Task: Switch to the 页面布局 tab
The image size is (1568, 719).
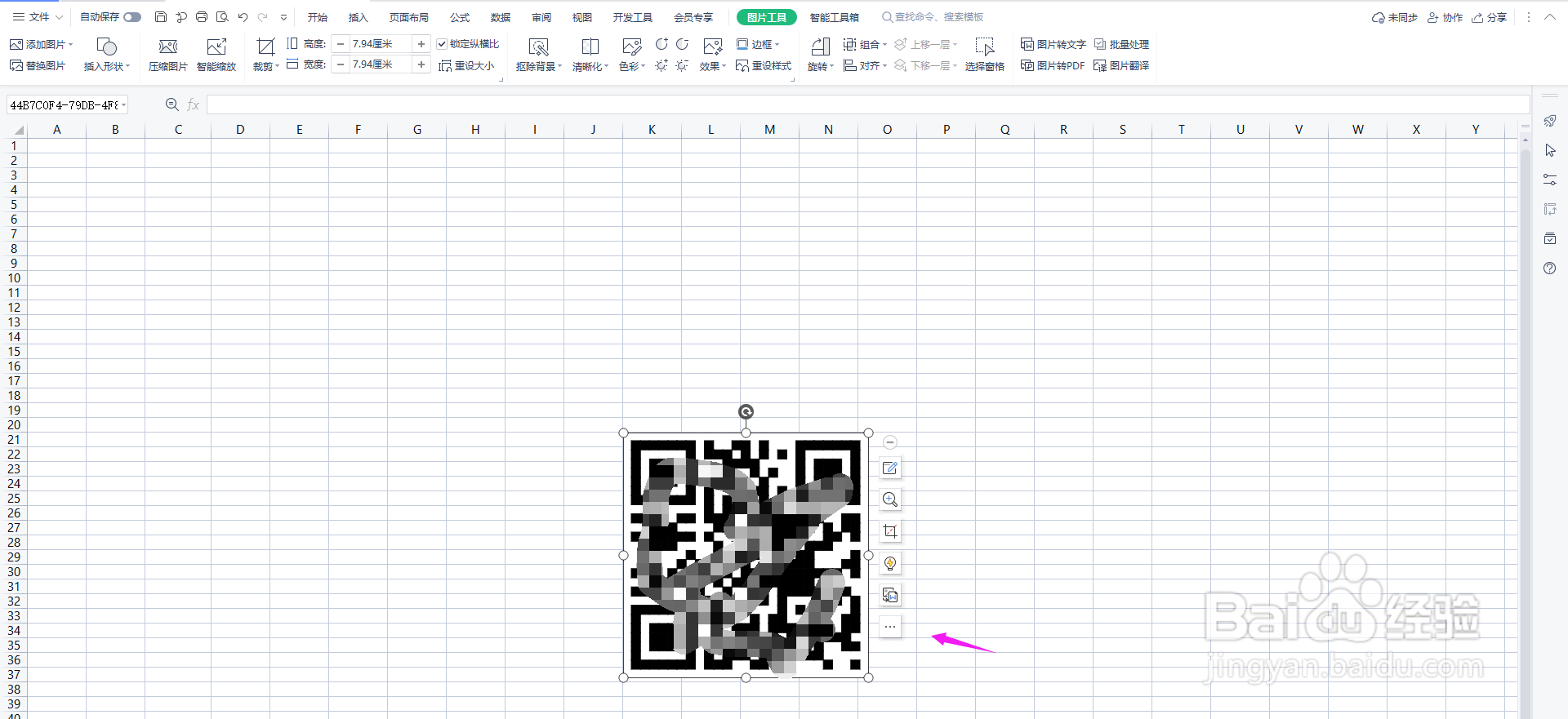Action: tap(409, 17)
